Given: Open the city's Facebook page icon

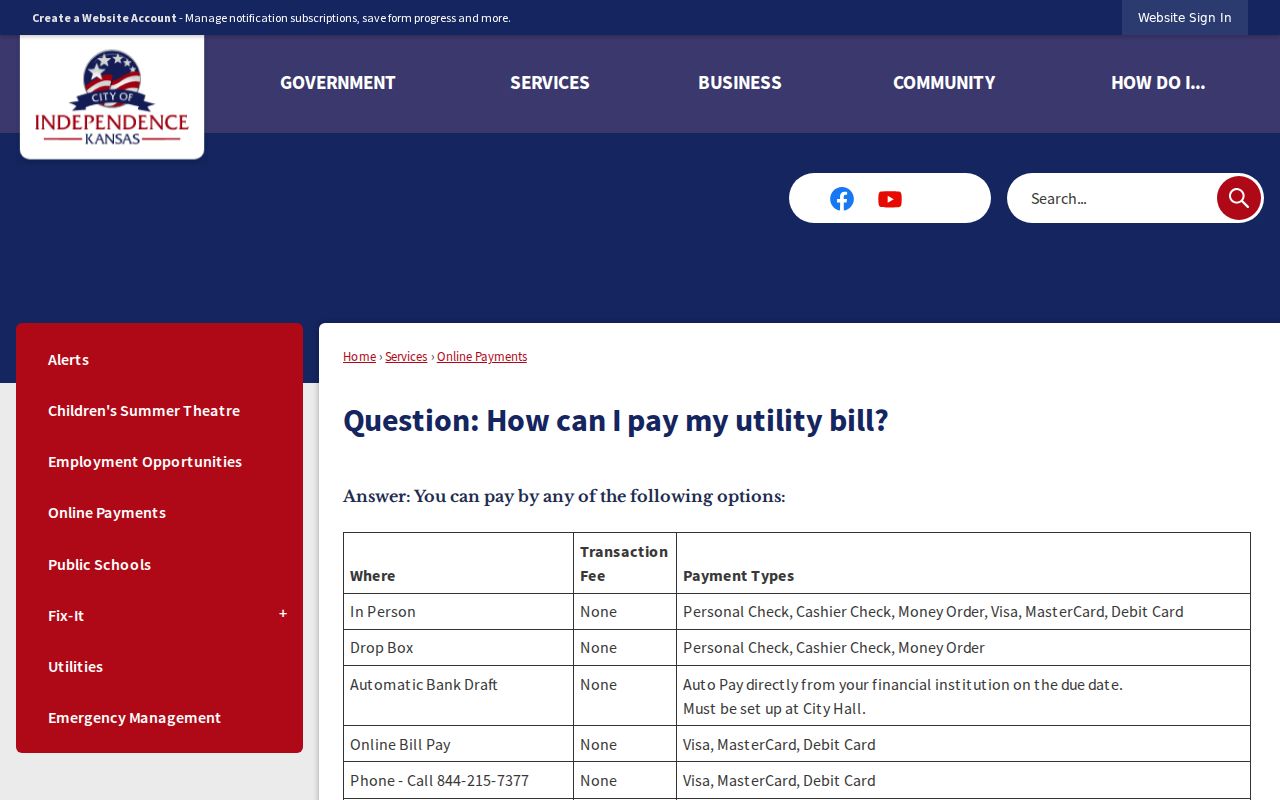Looking at the screenshot, I should (x=842, y=199).
